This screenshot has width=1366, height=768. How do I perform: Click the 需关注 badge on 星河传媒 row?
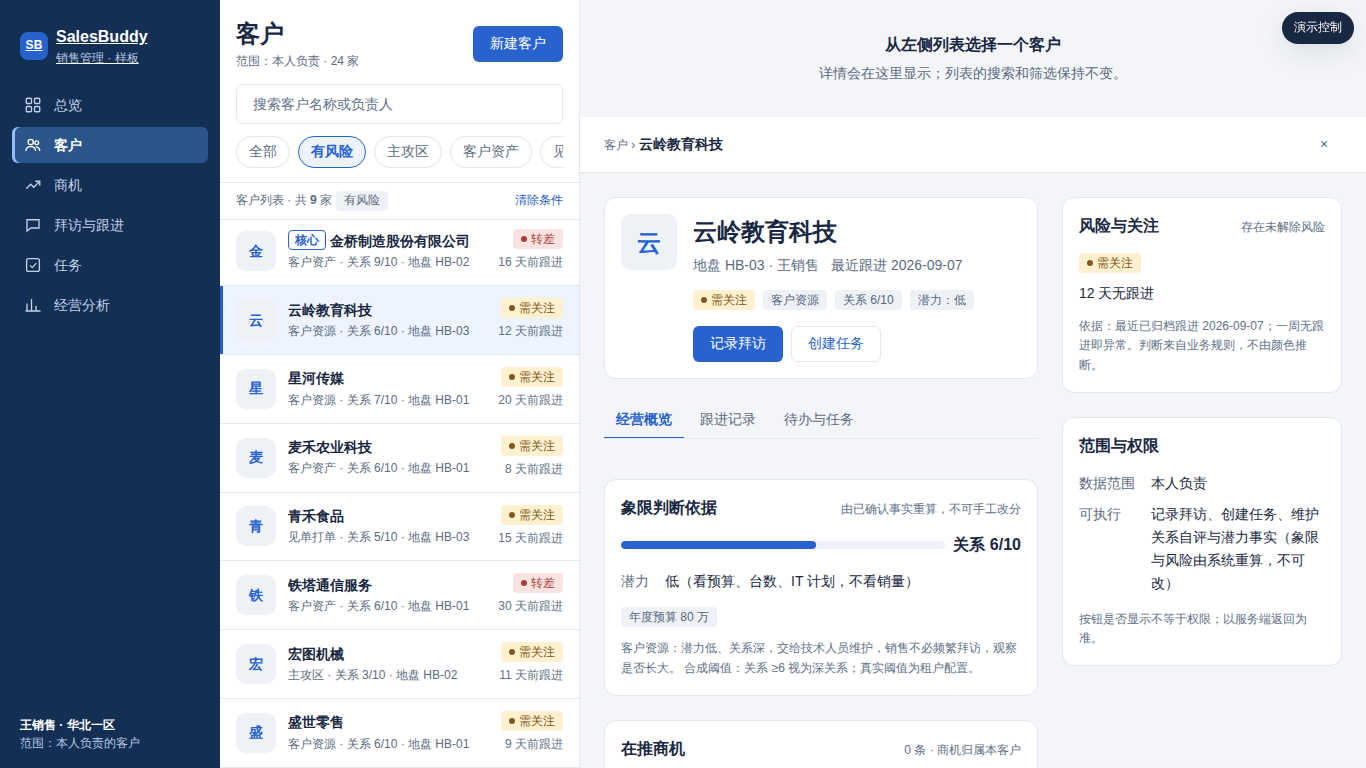532,377
